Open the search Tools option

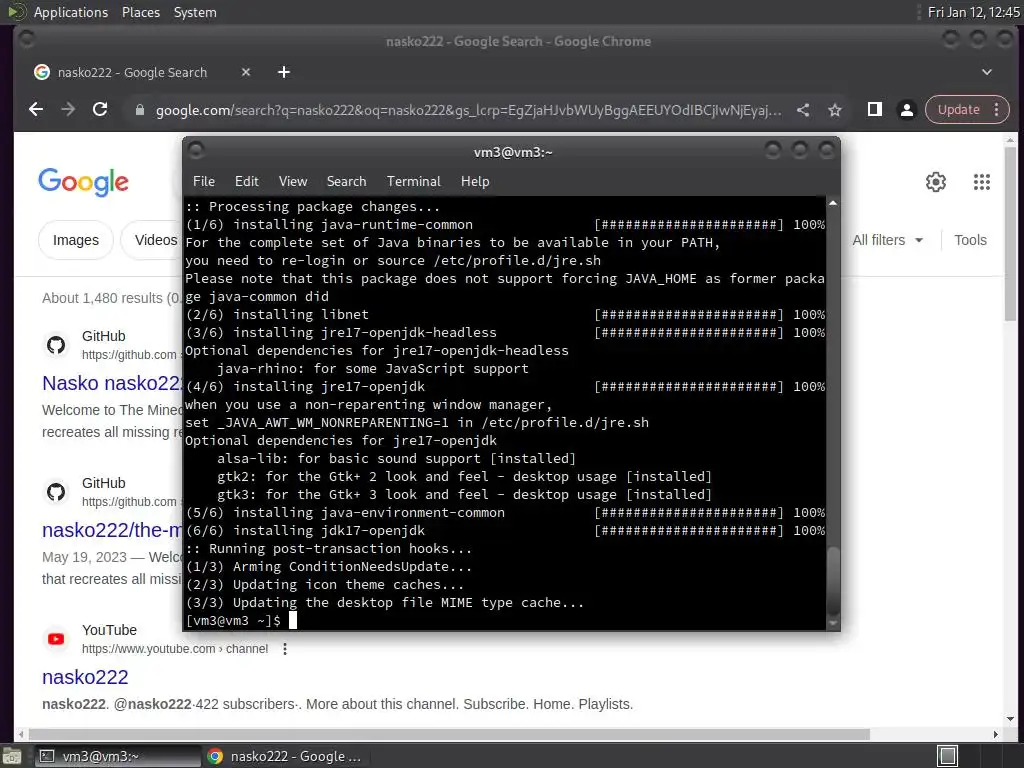pos(970,240)
